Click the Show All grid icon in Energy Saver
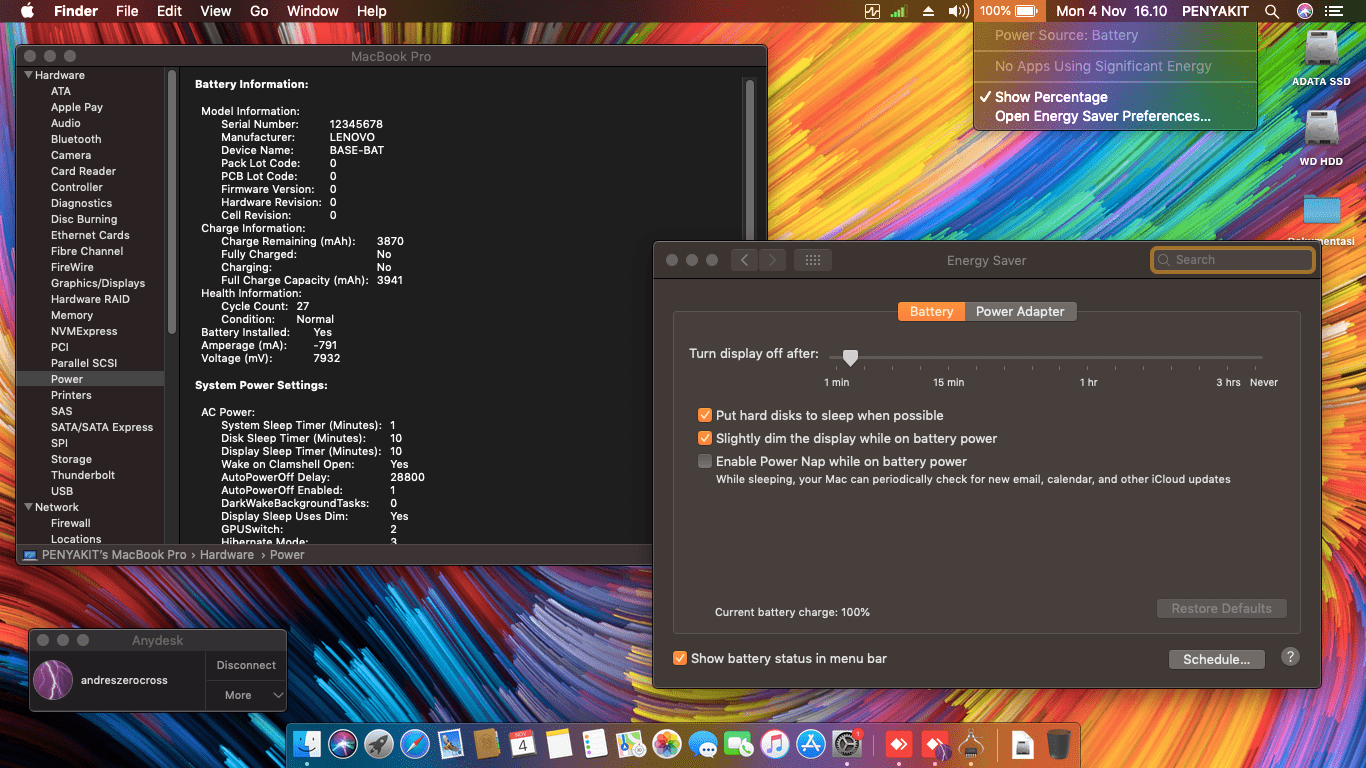This screenshot has width=1366, height=768. [x=812, y=259]
